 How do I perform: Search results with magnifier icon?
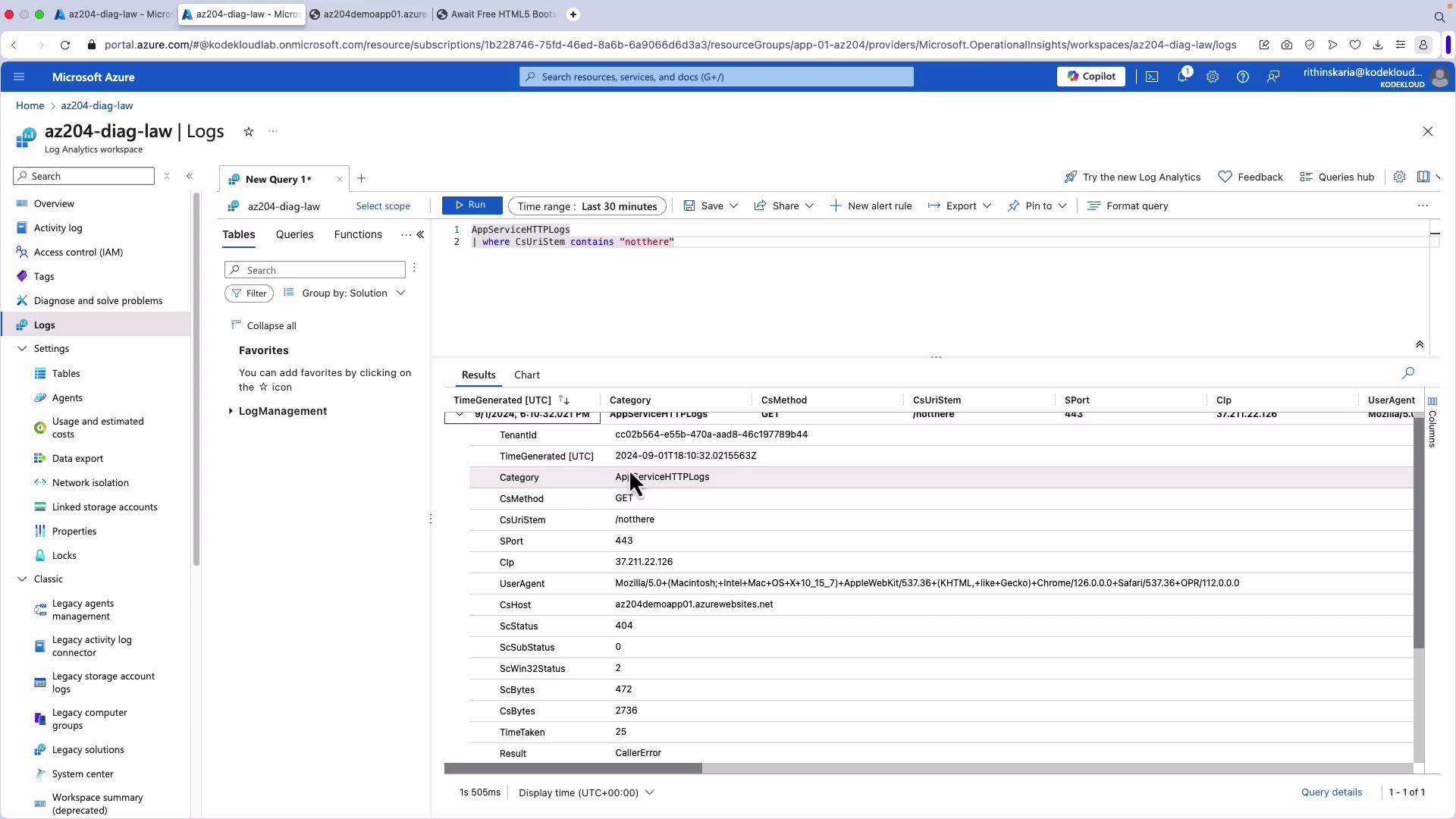tap(1408, 373)
